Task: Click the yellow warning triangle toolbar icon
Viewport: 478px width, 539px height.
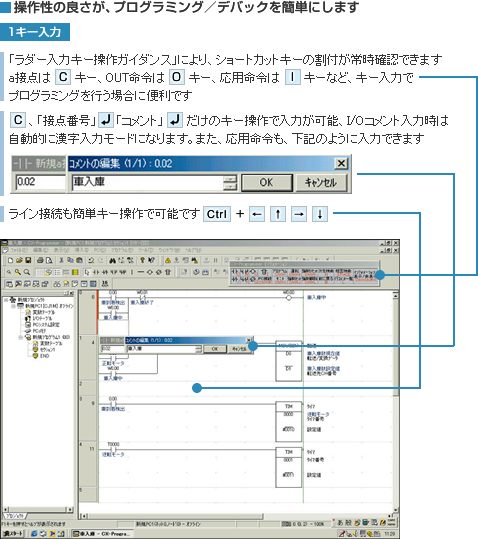Action: pos(168,261)
